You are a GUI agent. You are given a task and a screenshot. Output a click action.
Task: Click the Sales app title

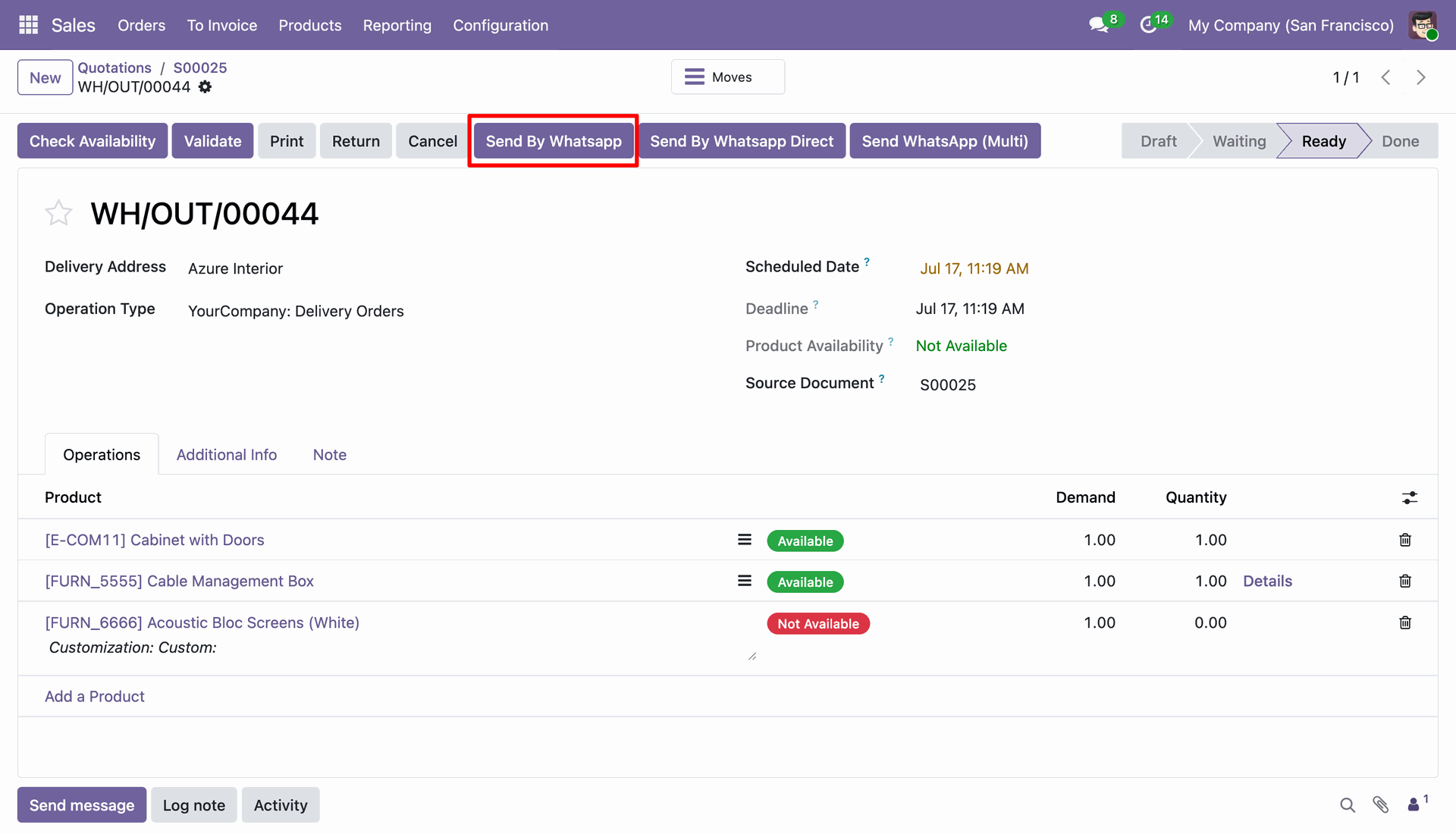tap(74, 25)
